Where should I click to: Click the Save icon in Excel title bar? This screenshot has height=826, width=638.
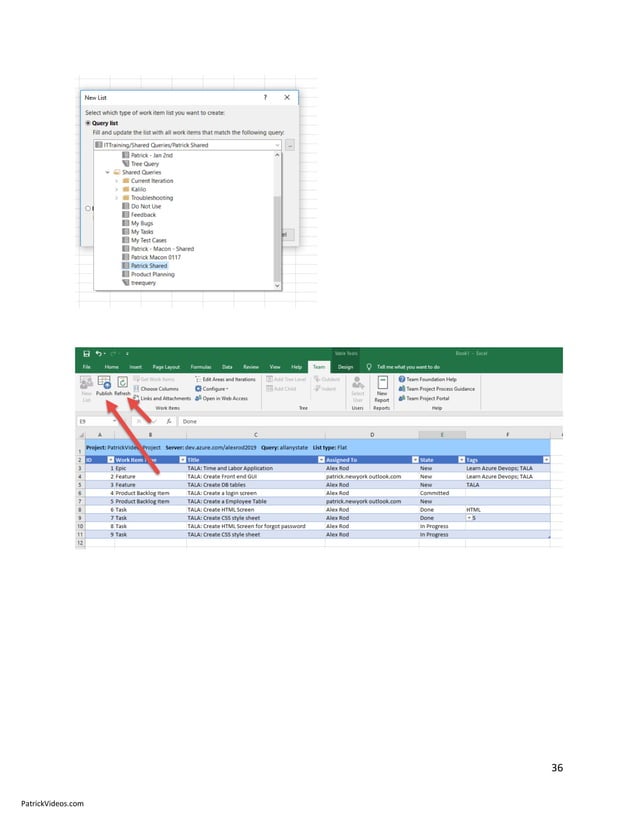click(86, 353)
